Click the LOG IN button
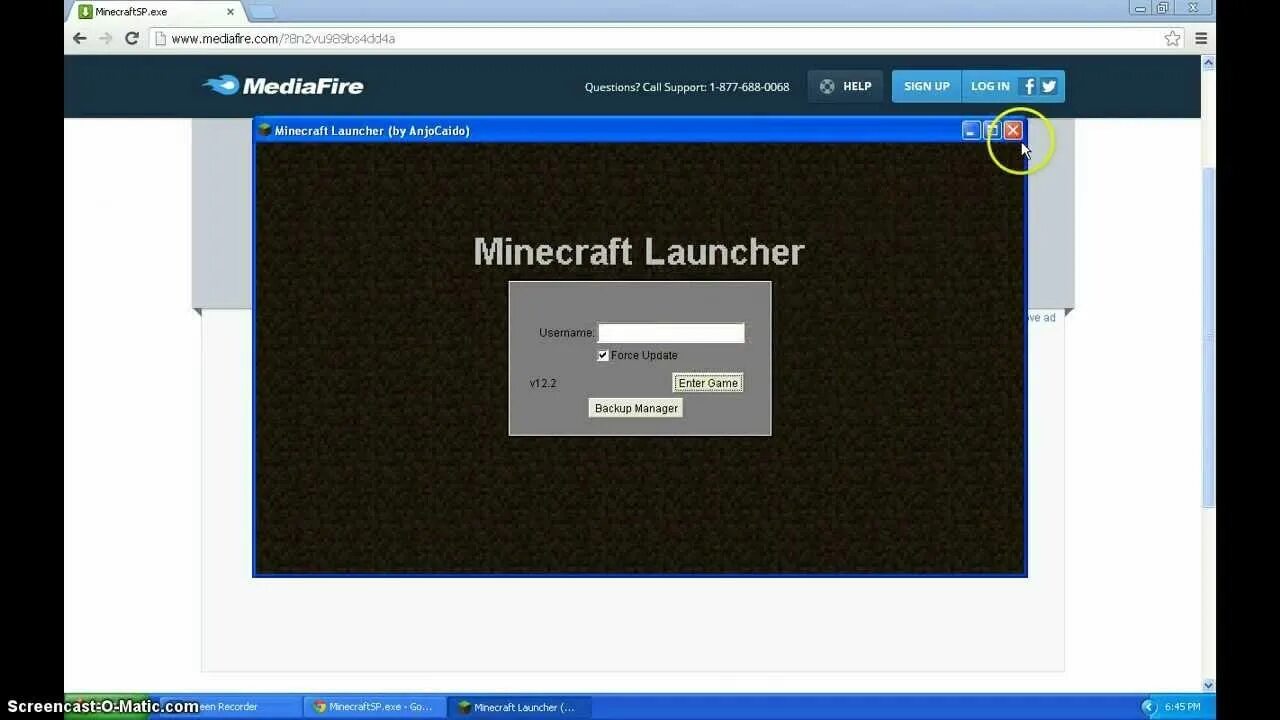This screenshot has height=720, width=1280. pos(990,86)
